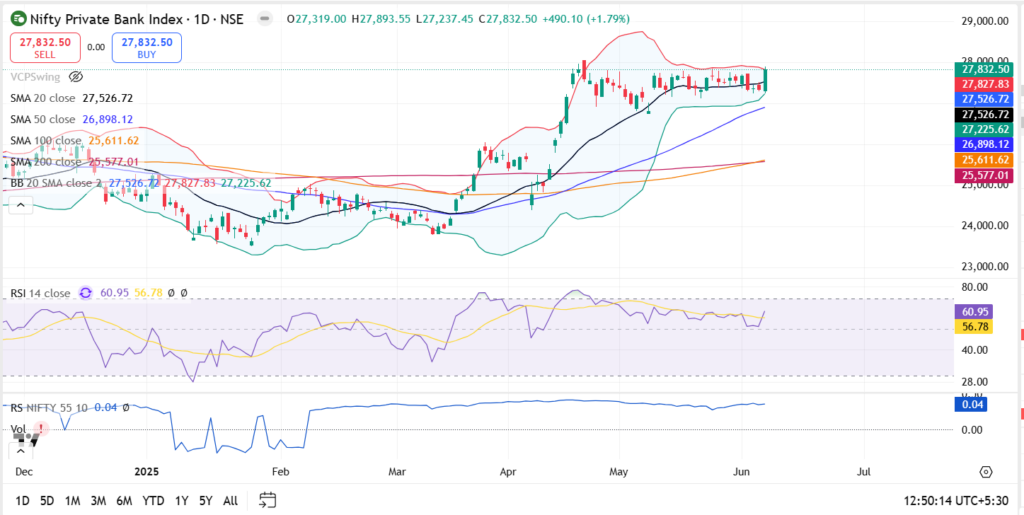
Task: Select the Vol indicator label
Action: (18, 429)
